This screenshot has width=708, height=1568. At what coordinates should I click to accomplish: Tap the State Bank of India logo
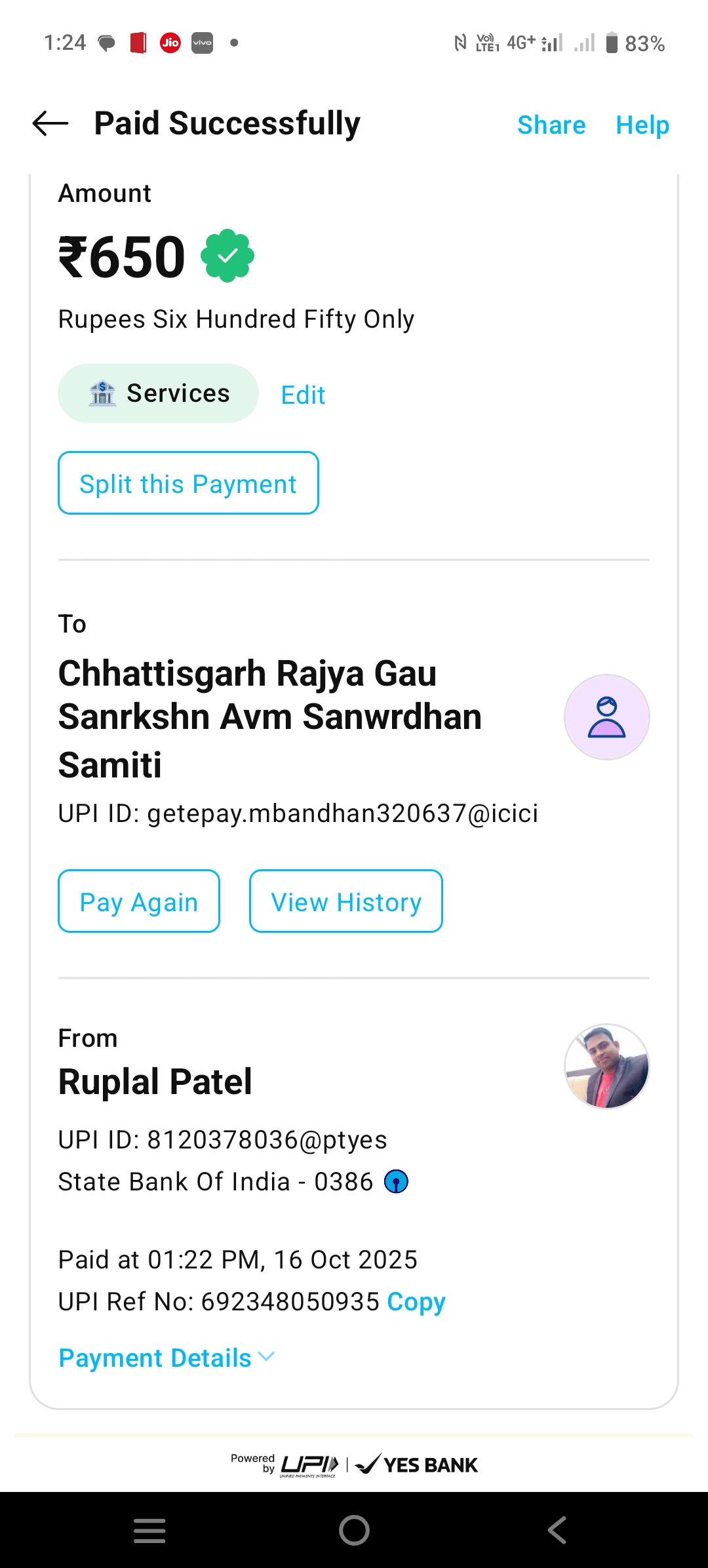(x=396, y=1182)
